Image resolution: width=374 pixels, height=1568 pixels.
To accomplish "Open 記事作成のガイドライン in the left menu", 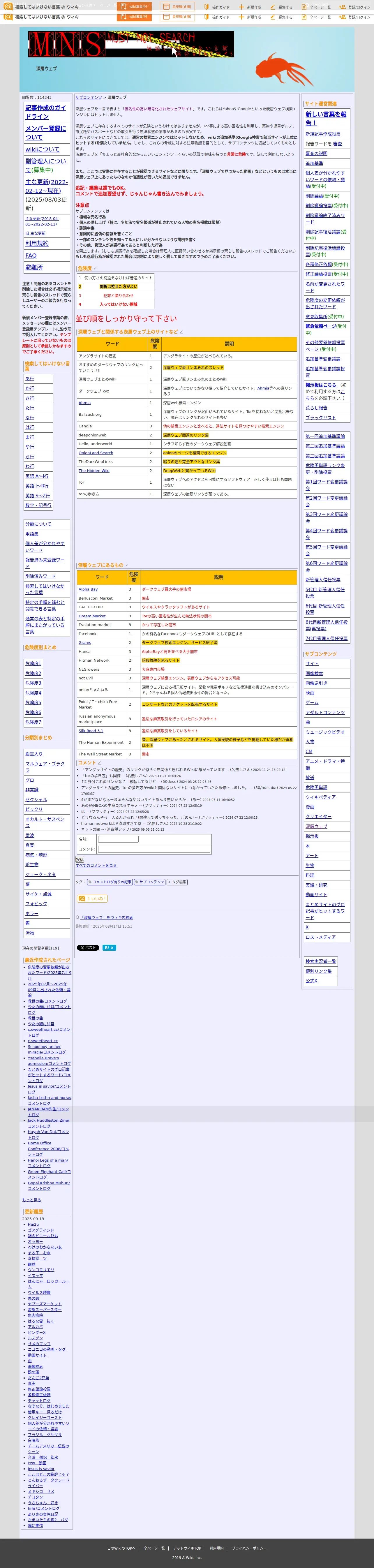I will pos(46,112).
